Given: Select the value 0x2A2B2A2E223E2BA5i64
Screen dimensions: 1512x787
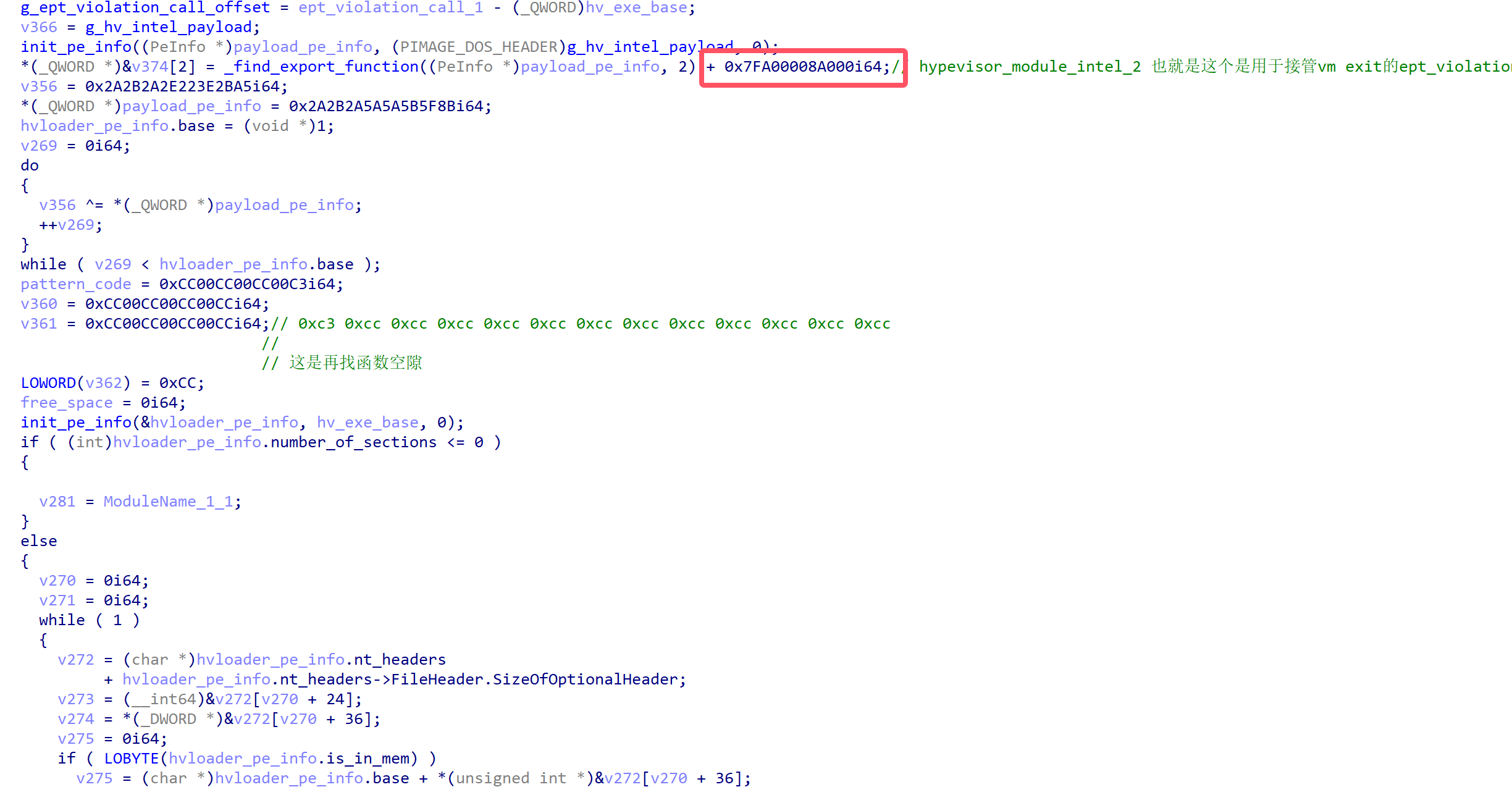Looking at the screenshot, I should (182, 86).
